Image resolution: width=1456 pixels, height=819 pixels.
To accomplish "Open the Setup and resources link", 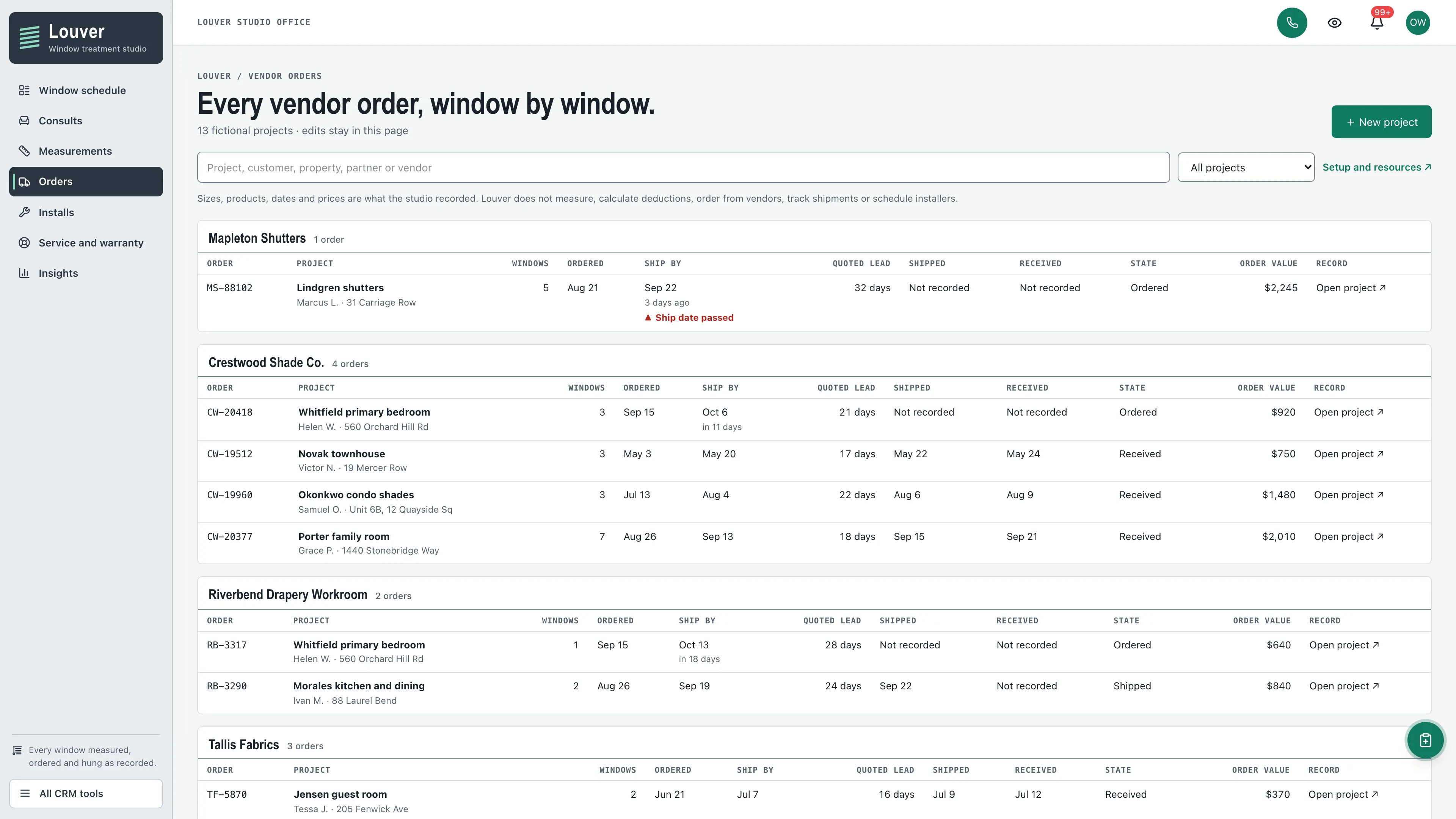I will [x=1376, y=167].
